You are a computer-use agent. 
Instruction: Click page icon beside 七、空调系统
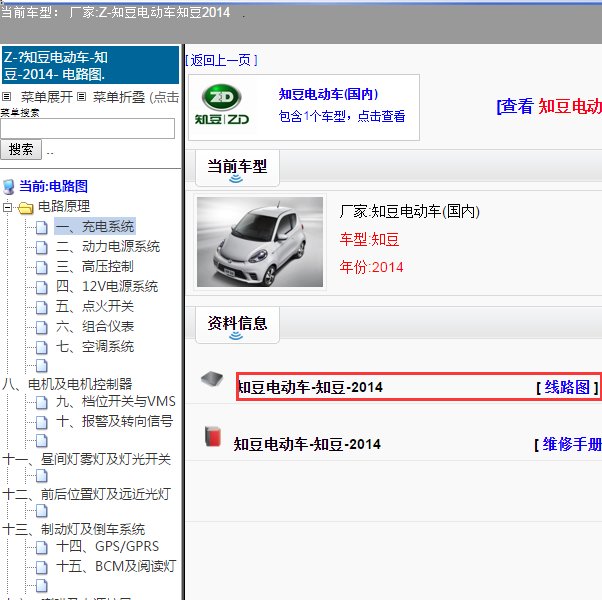click(41, 347)
